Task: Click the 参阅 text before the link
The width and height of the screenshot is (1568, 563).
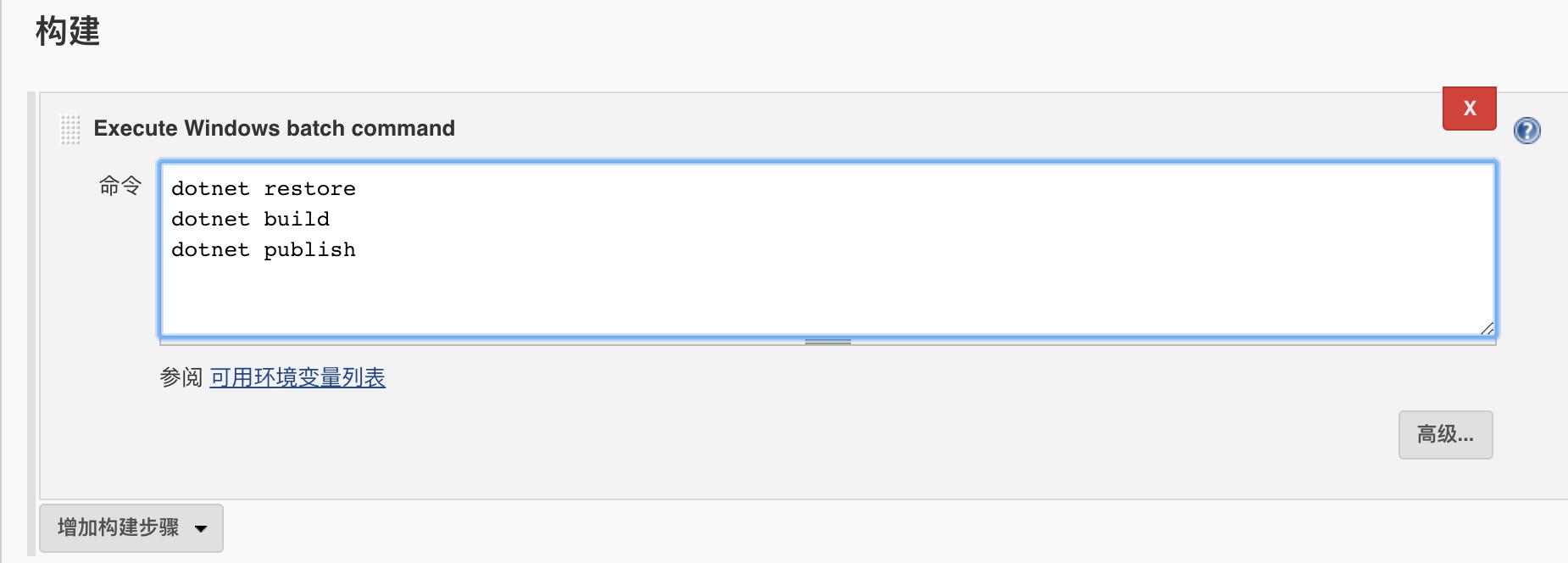Action: 181,377
